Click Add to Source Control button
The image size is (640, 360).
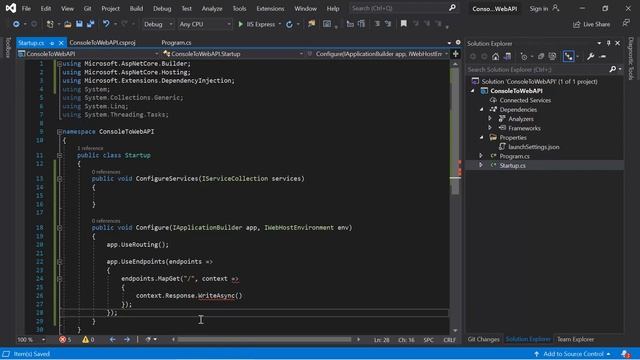click(573, 354)
